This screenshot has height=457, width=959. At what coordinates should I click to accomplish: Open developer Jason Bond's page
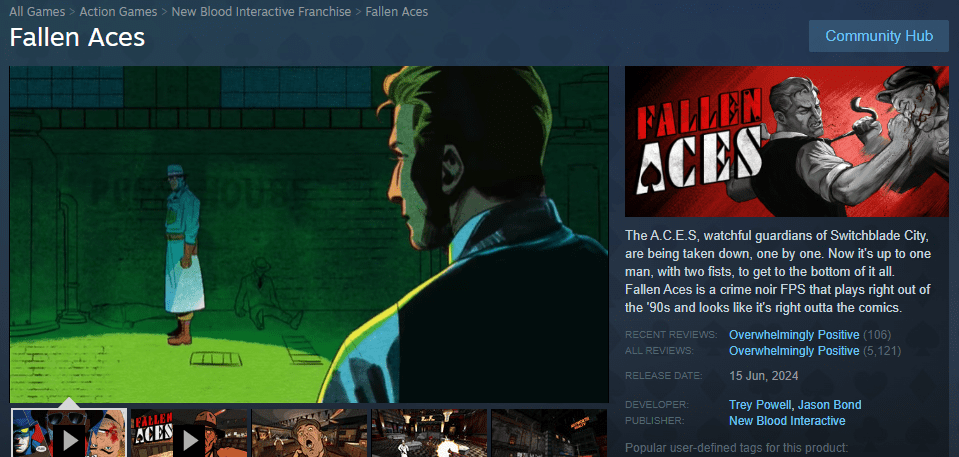(830, 405)
